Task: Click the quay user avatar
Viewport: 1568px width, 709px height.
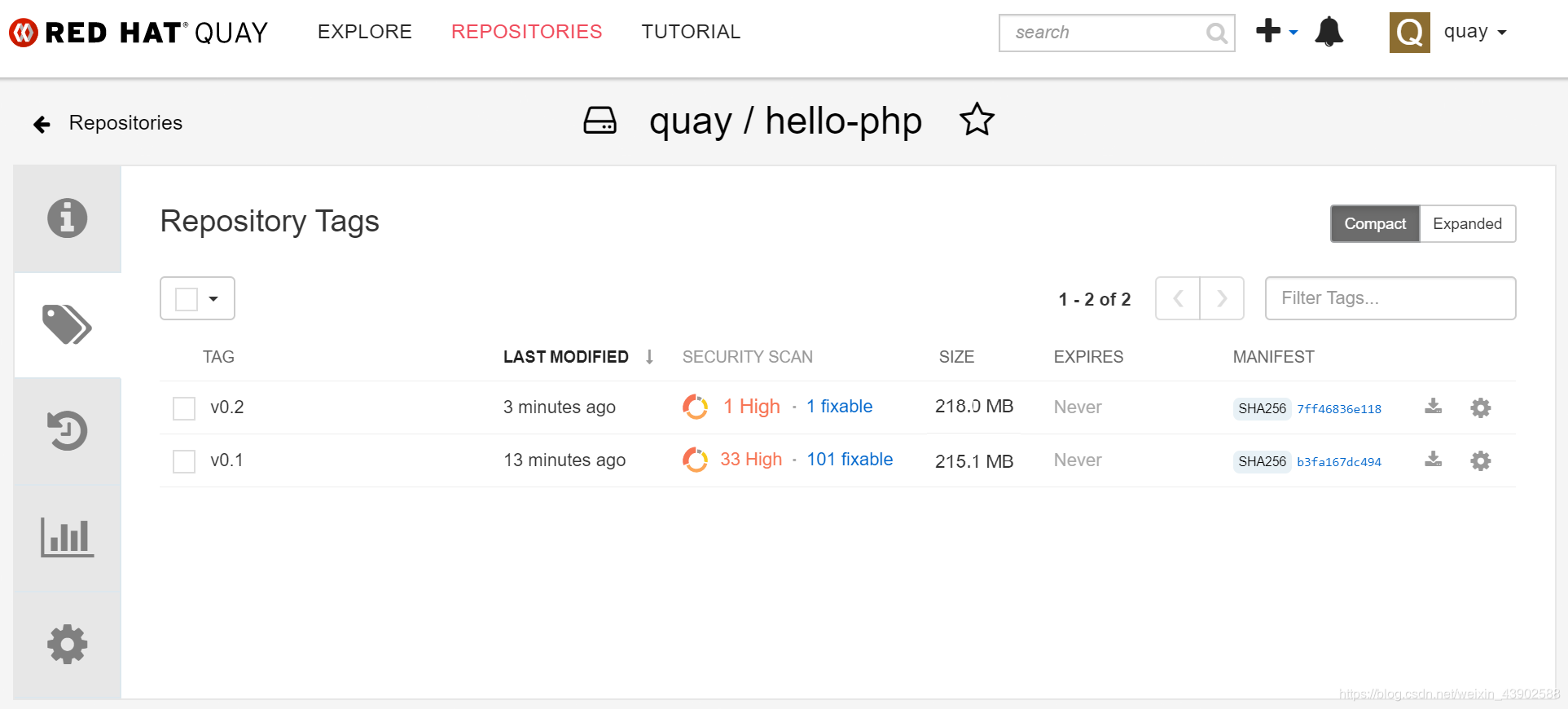Action: pyautogui.click(x=1410, y=33)
